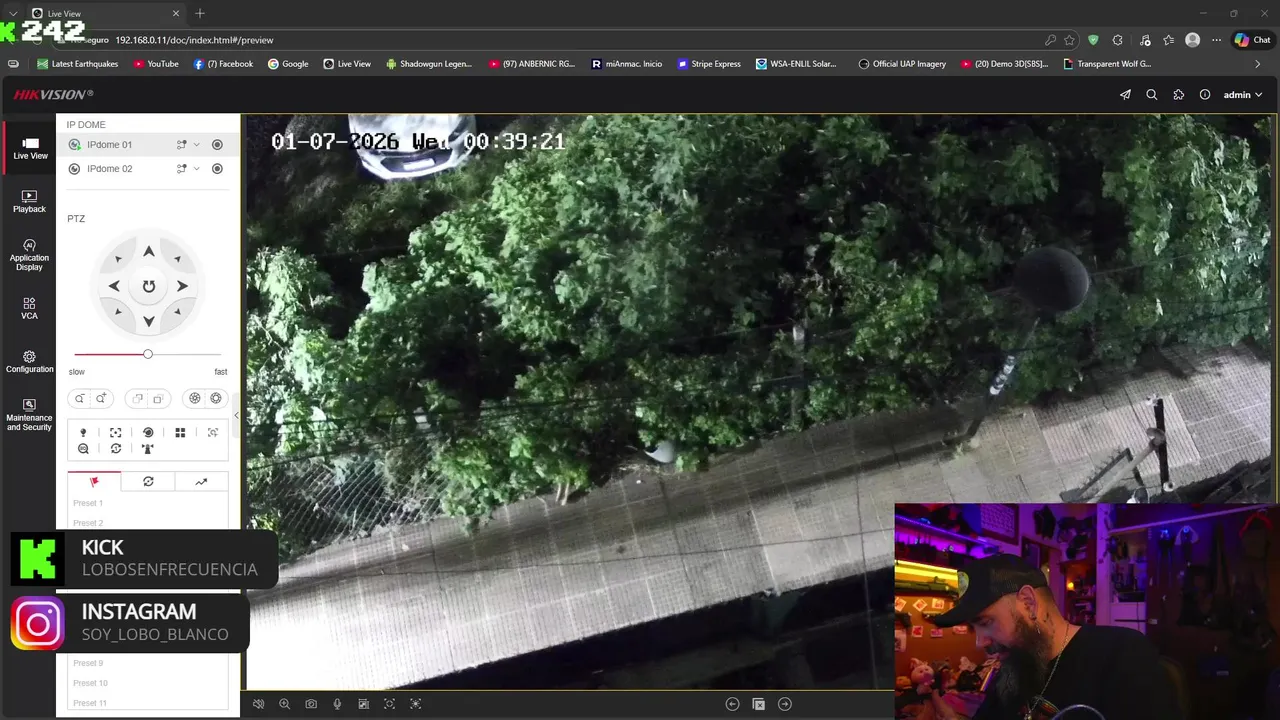Viewport: 1280px width, 720px height.
Task: Open the info icon in header
Action: pos(1205,95)
